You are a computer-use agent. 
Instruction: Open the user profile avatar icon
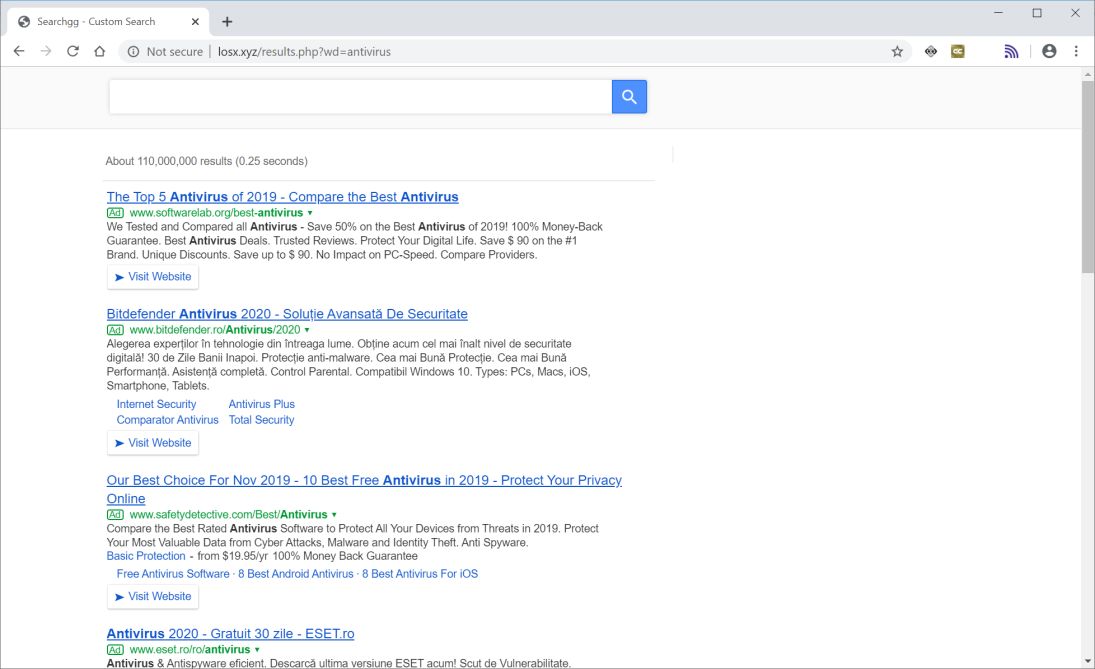point(1049,51)
